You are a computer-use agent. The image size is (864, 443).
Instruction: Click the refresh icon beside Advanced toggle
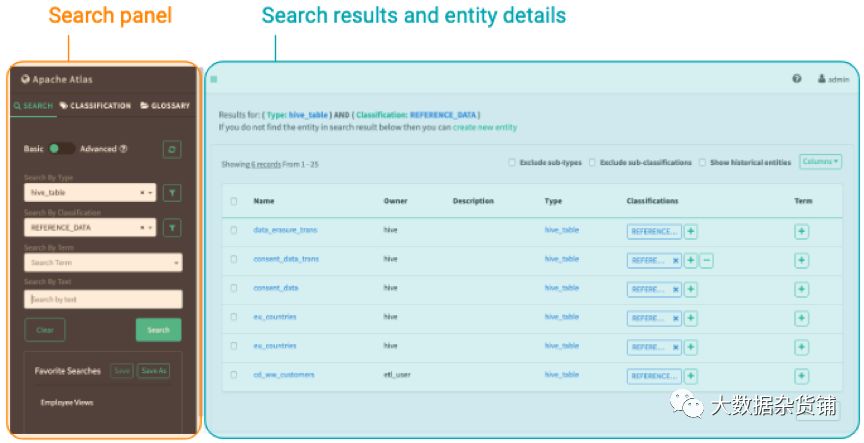pos(172,149)
